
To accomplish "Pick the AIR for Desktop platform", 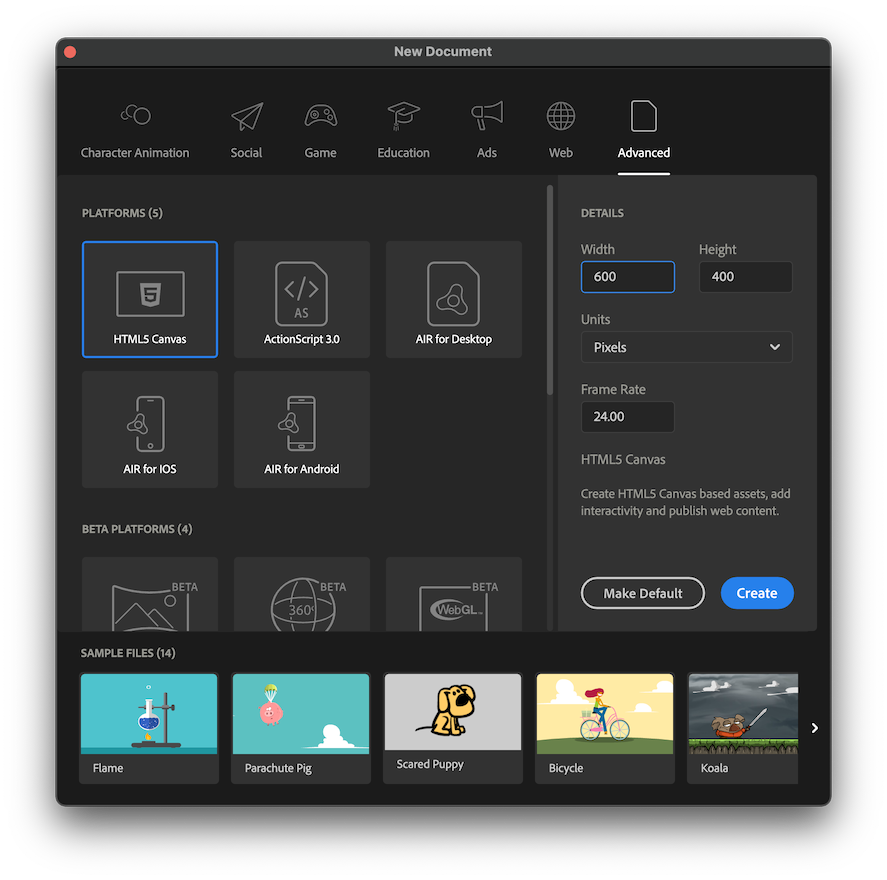I will [x=453, y=299].
